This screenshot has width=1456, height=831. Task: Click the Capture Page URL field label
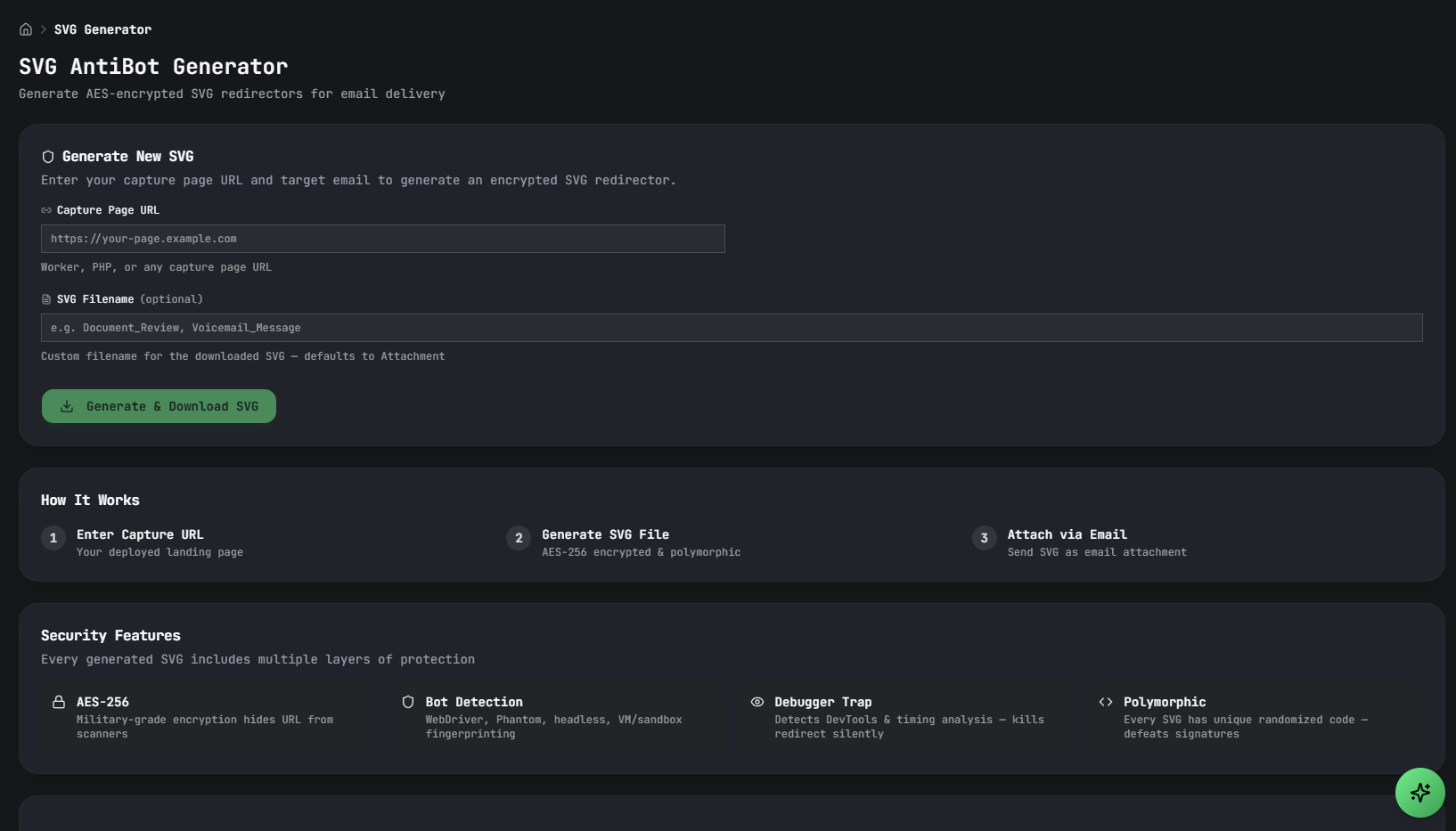coord(108,210)
